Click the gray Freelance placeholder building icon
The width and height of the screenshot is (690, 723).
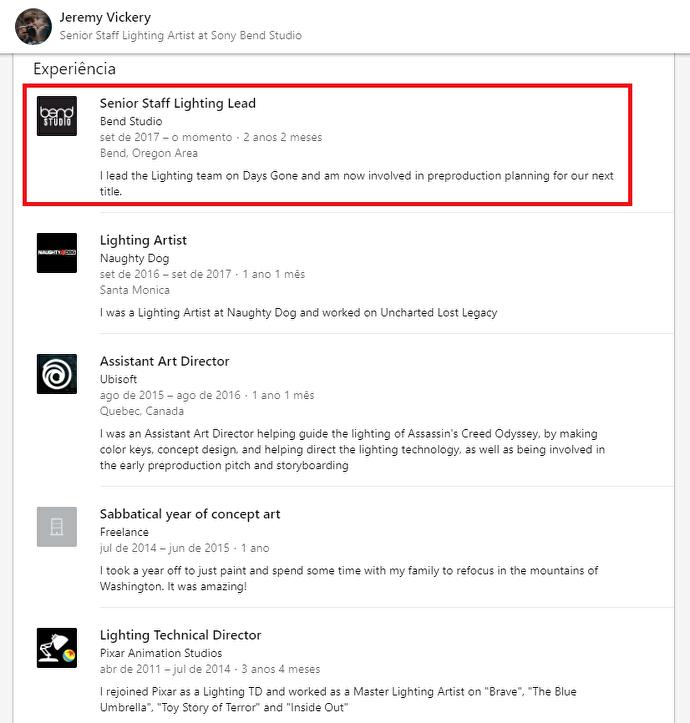click(57, 527)
